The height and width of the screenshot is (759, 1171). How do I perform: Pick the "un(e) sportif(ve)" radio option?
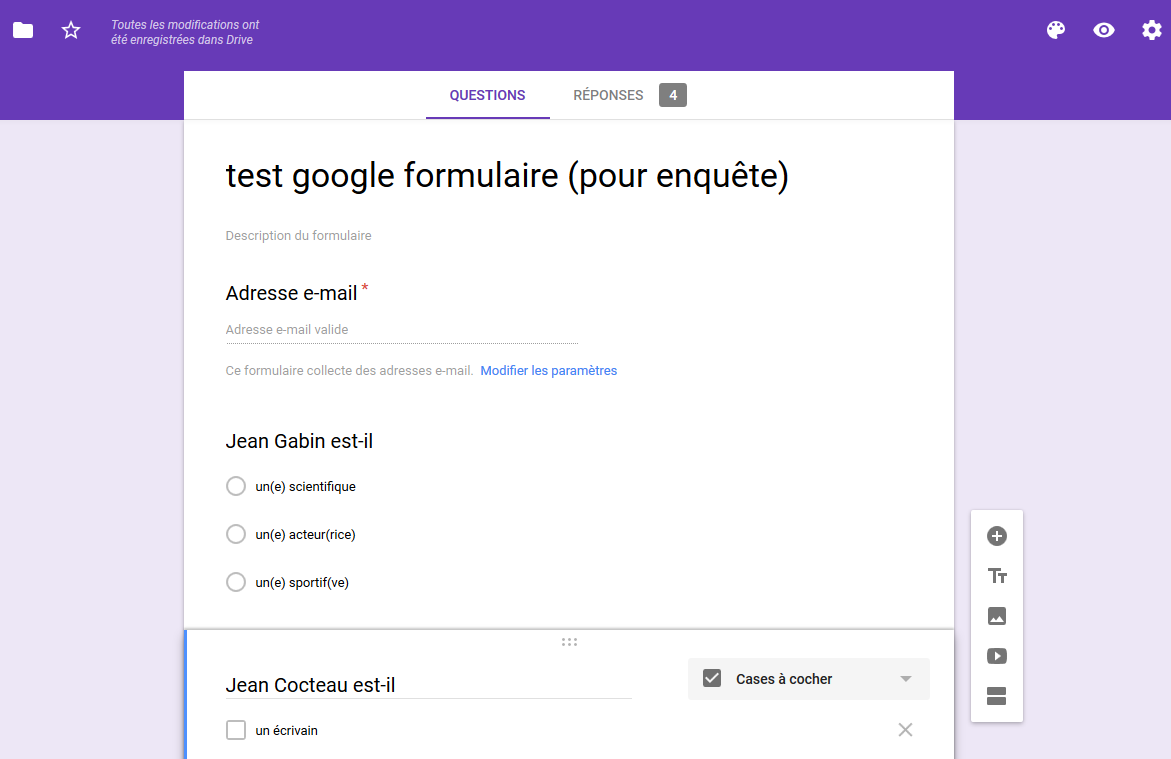(236, 582)
